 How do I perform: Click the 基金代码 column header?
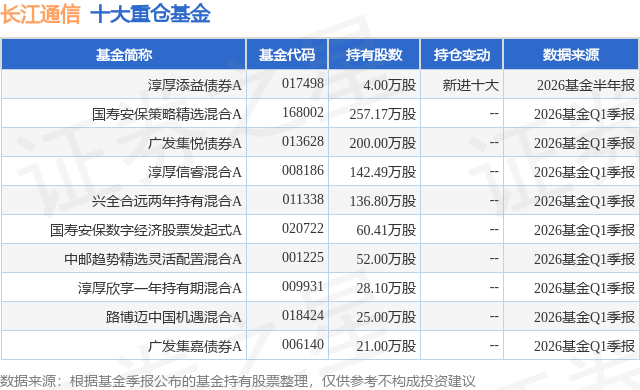pyautogui.click(x=287, y=55)
